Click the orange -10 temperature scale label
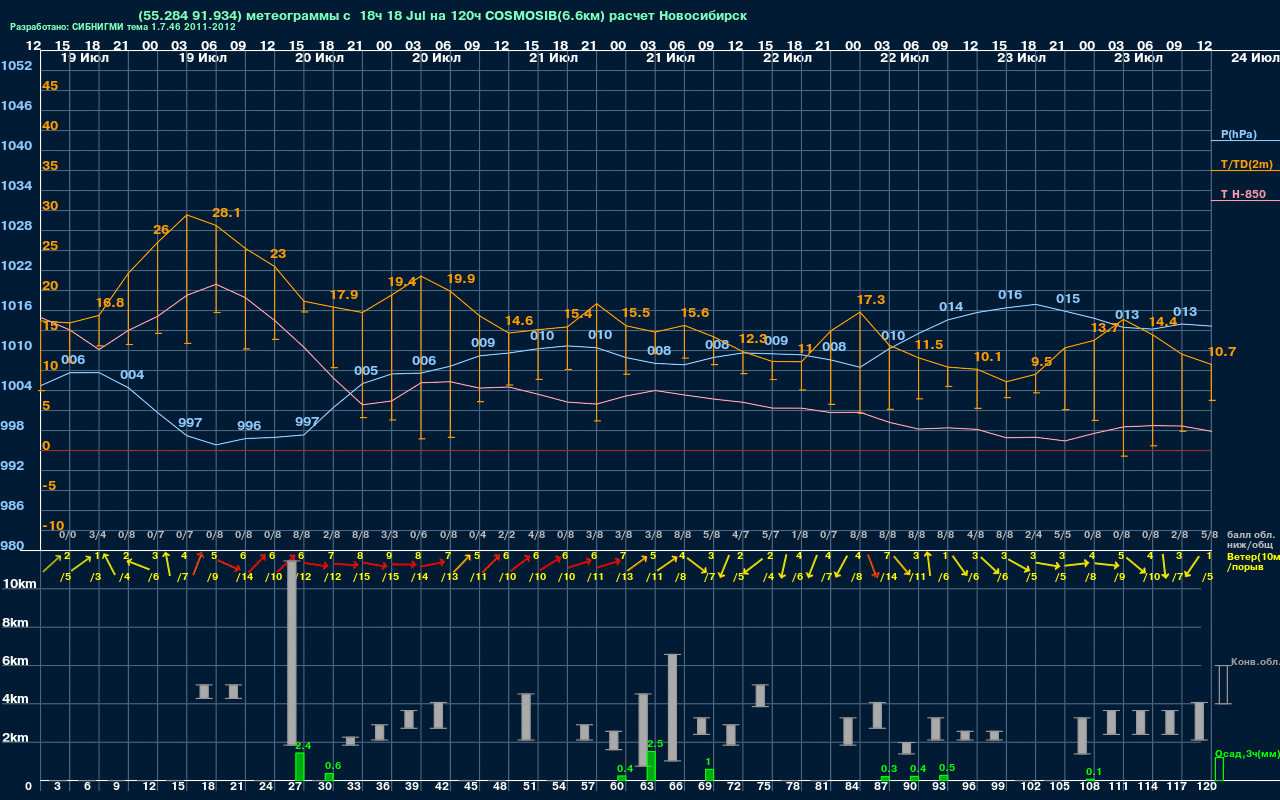Screen dimensions: 1280x800 (x=54, y=526)
